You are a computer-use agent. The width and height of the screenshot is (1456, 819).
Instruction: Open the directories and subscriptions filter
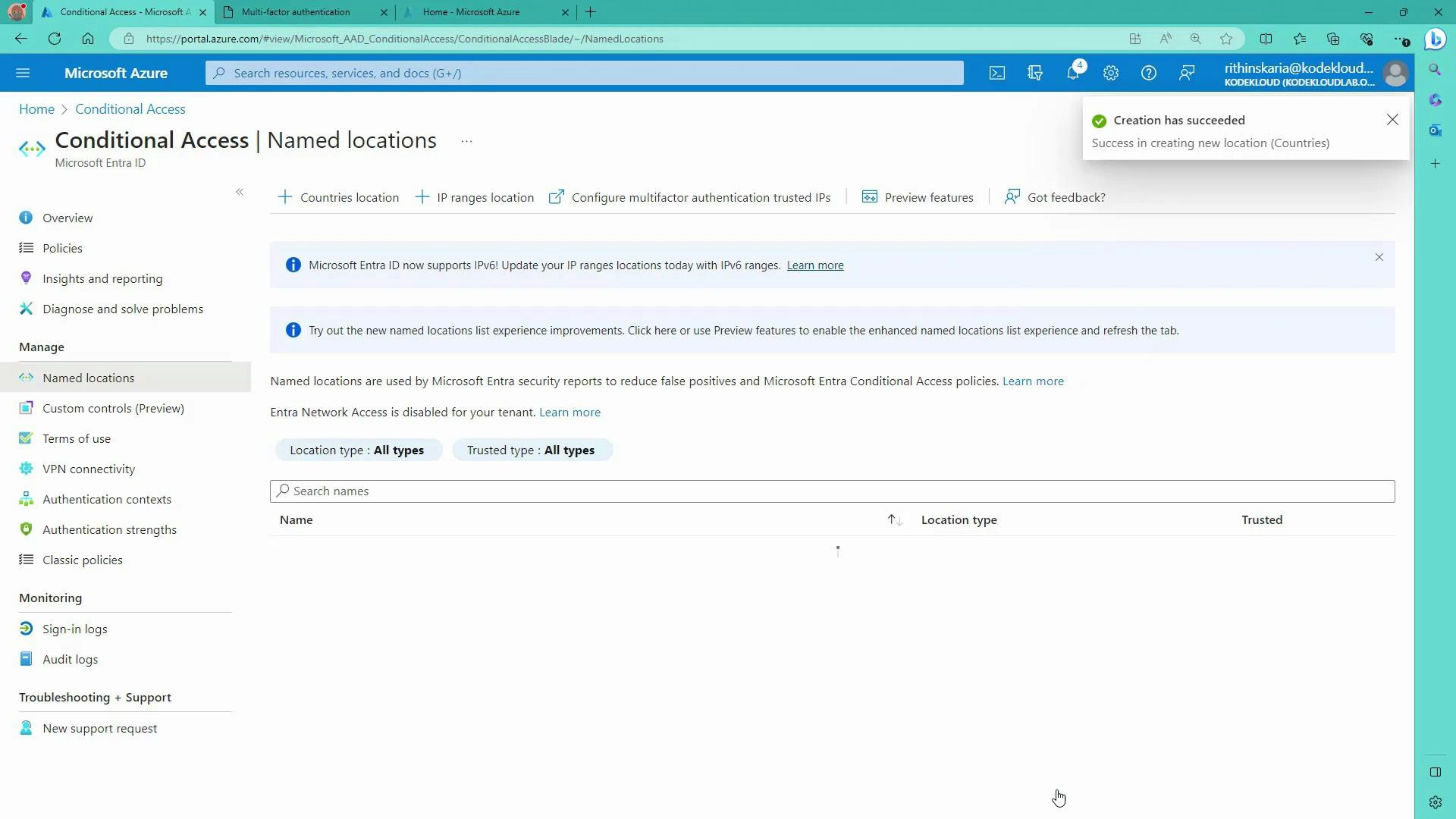(1034, 73)
